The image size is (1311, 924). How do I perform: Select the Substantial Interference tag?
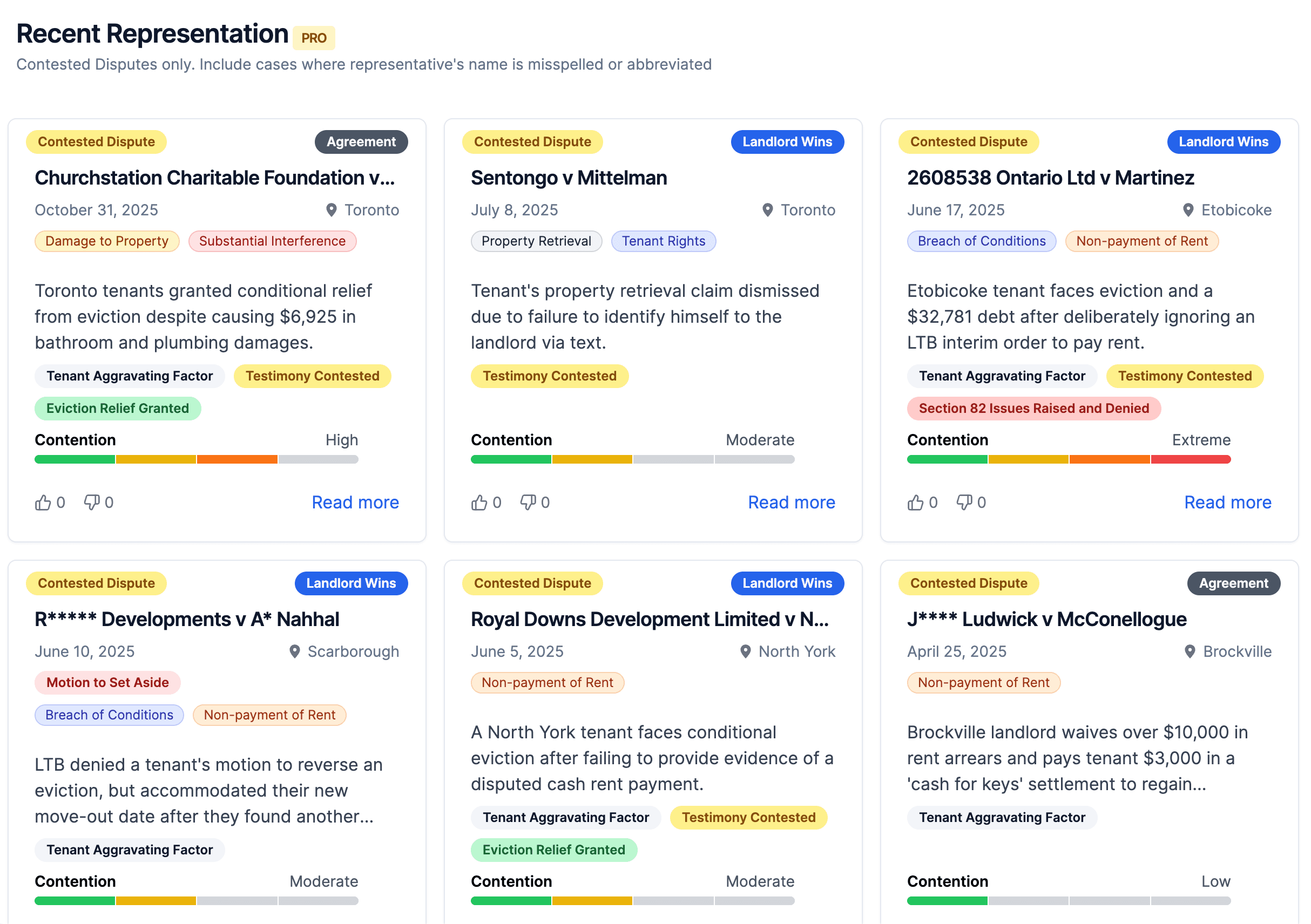point(272,241)
